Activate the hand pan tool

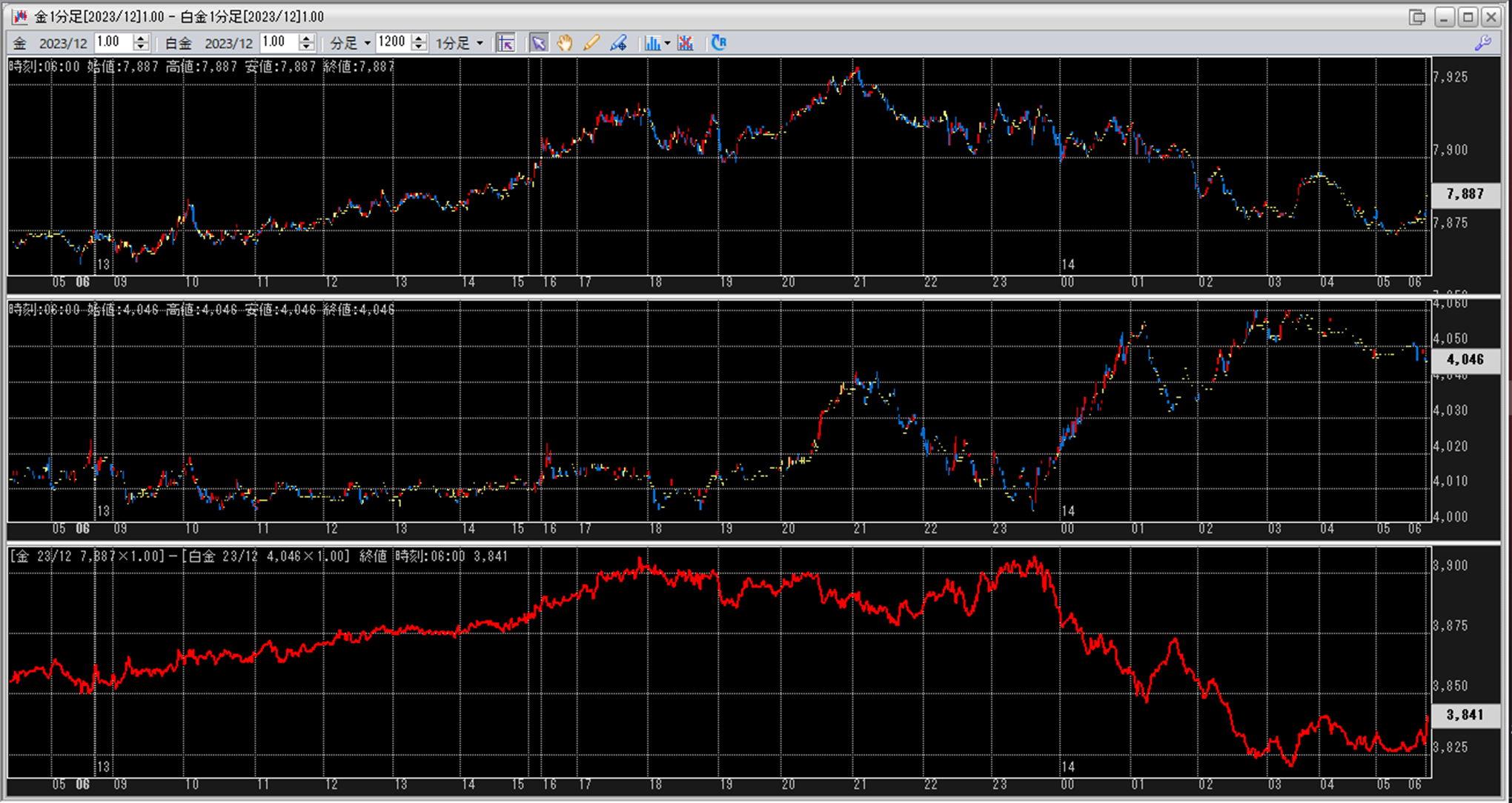pyautogui.click(x=565, y=43)
